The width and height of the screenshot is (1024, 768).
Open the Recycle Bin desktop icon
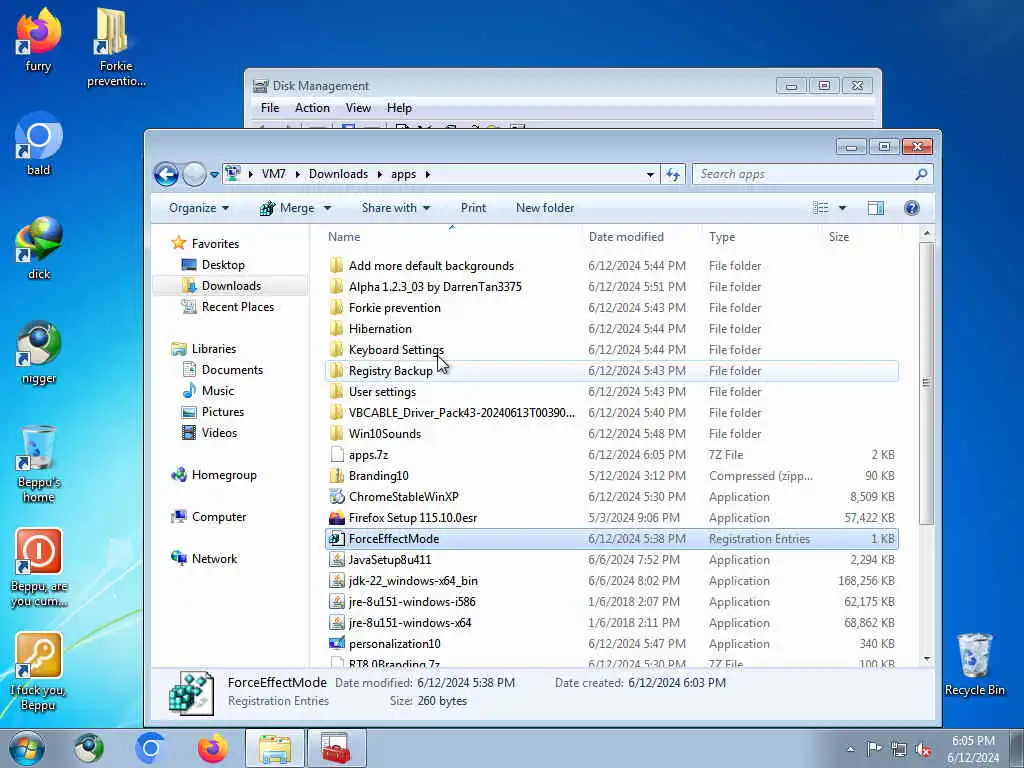(974, 665)
